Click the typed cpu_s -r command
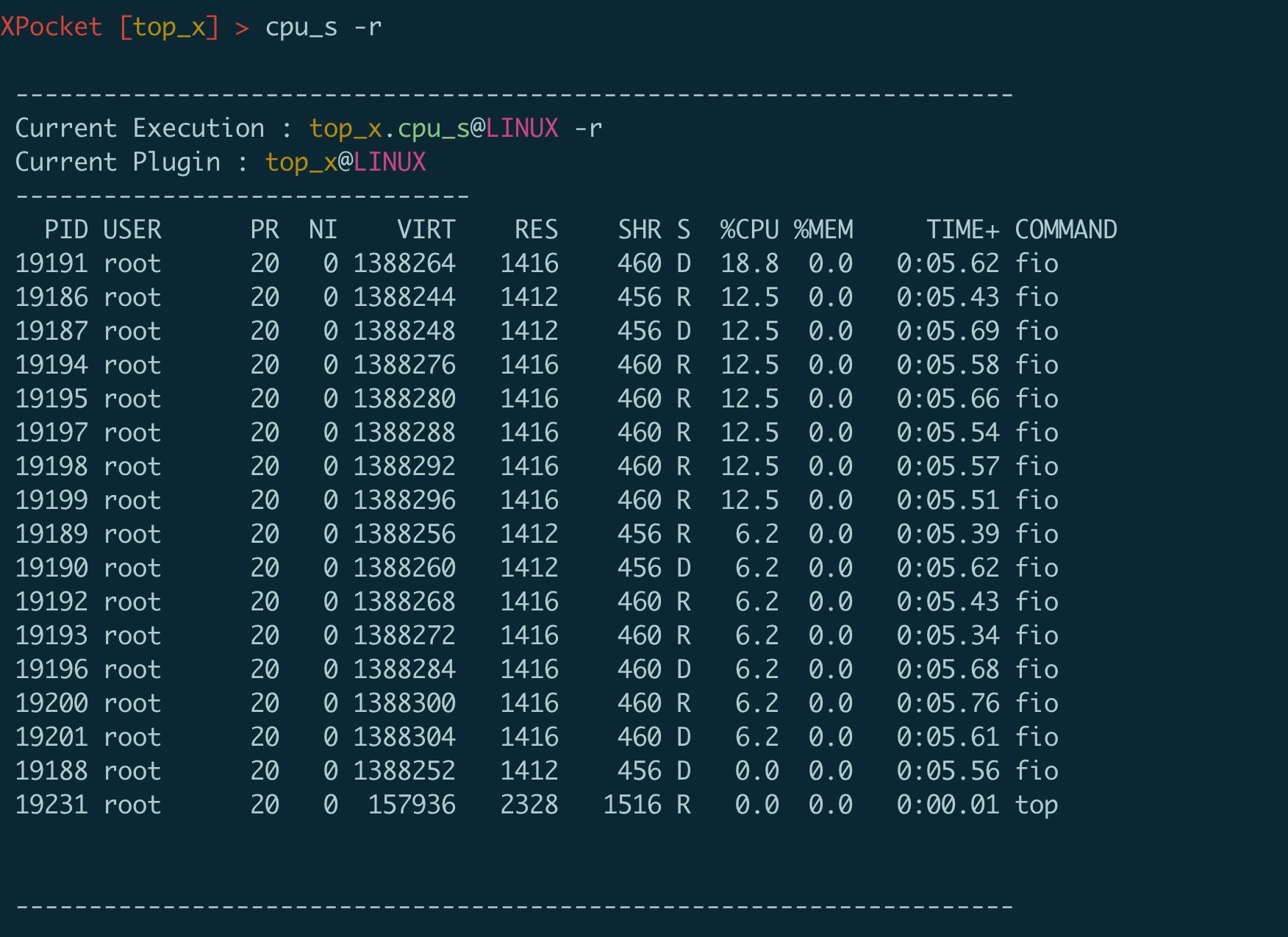 pos(323,27)
